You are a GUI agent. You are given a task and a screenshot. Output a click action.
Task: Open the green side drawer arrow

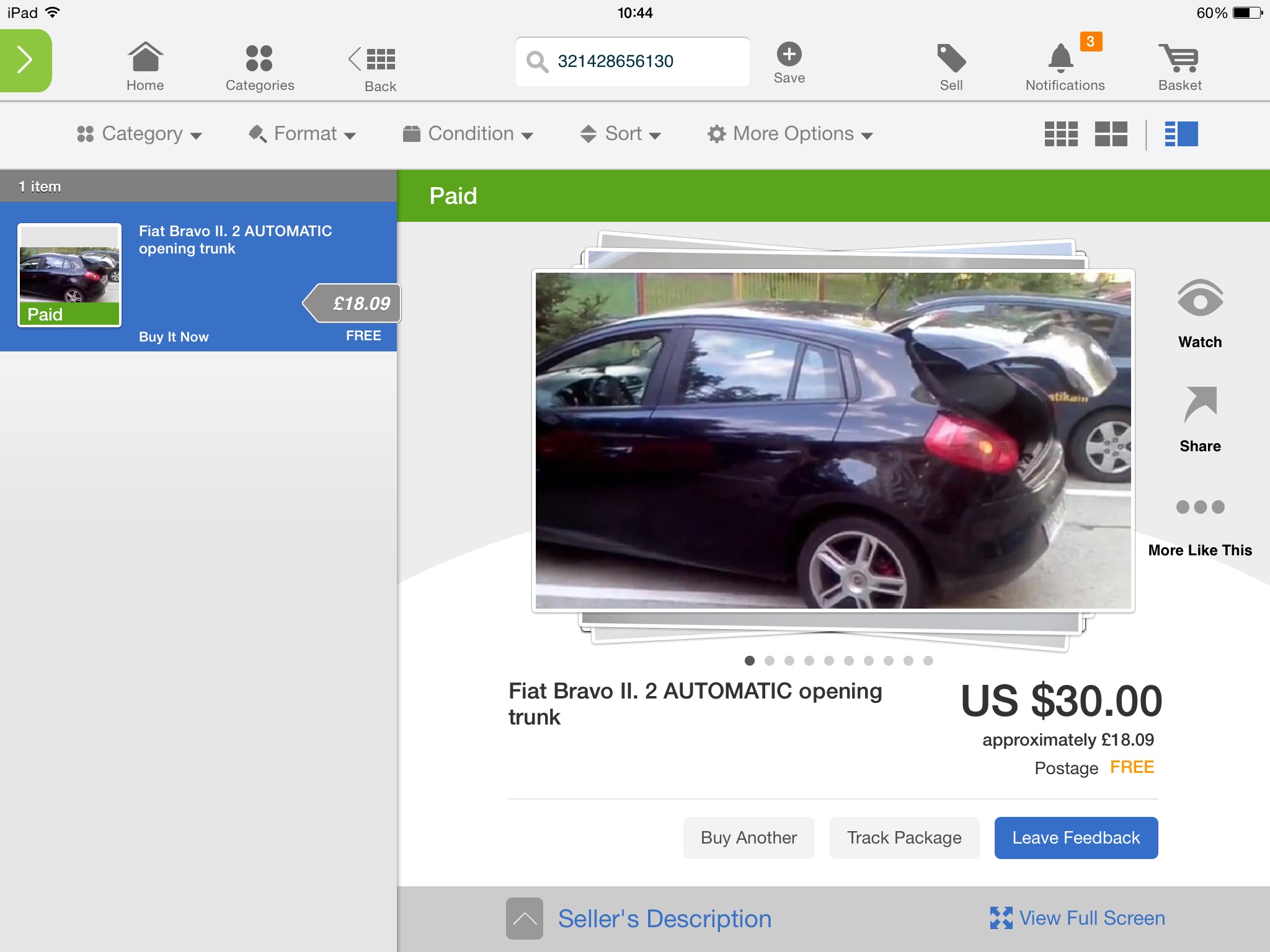click(x=25, y=60)
